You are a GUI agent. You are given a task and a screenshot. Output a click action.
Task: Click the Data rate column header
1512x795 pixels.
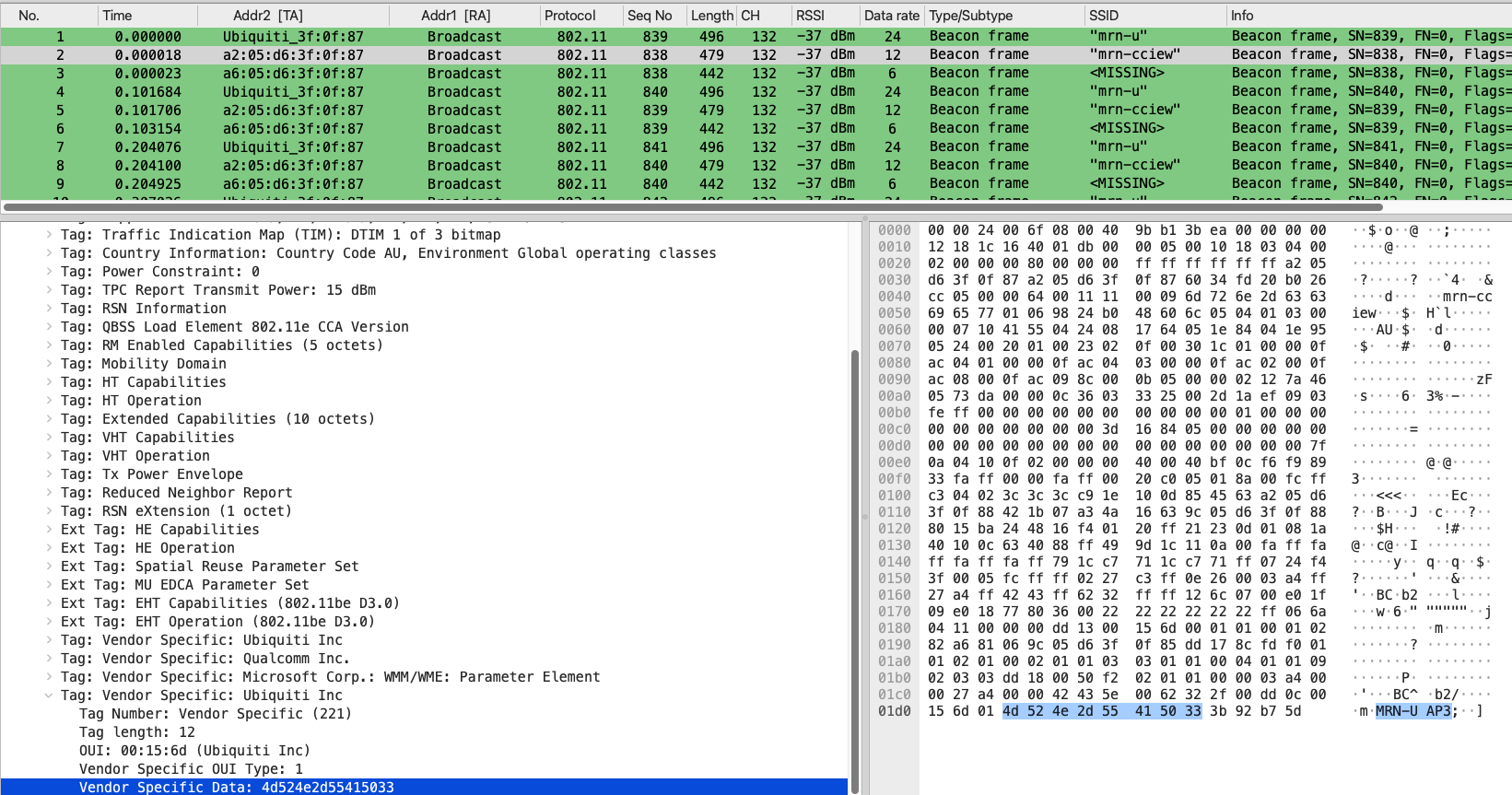(891, 16)
